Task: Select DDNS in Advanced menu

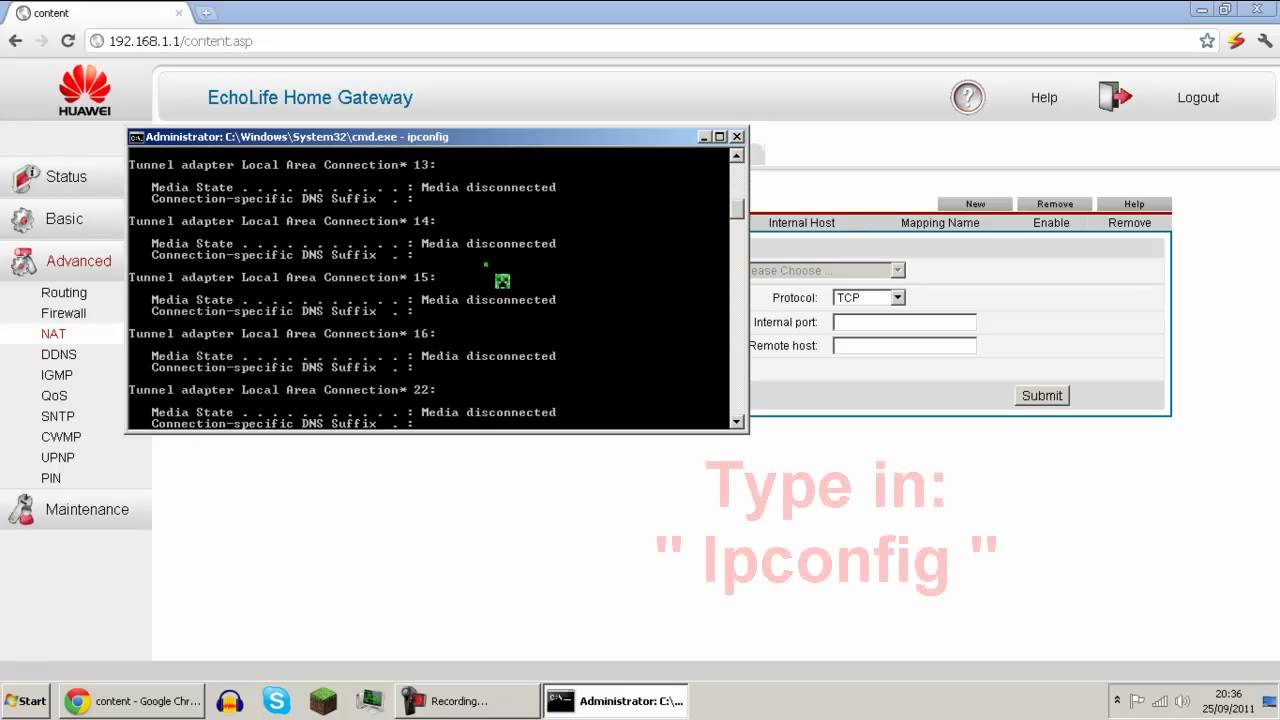Action: click(58, 355)
